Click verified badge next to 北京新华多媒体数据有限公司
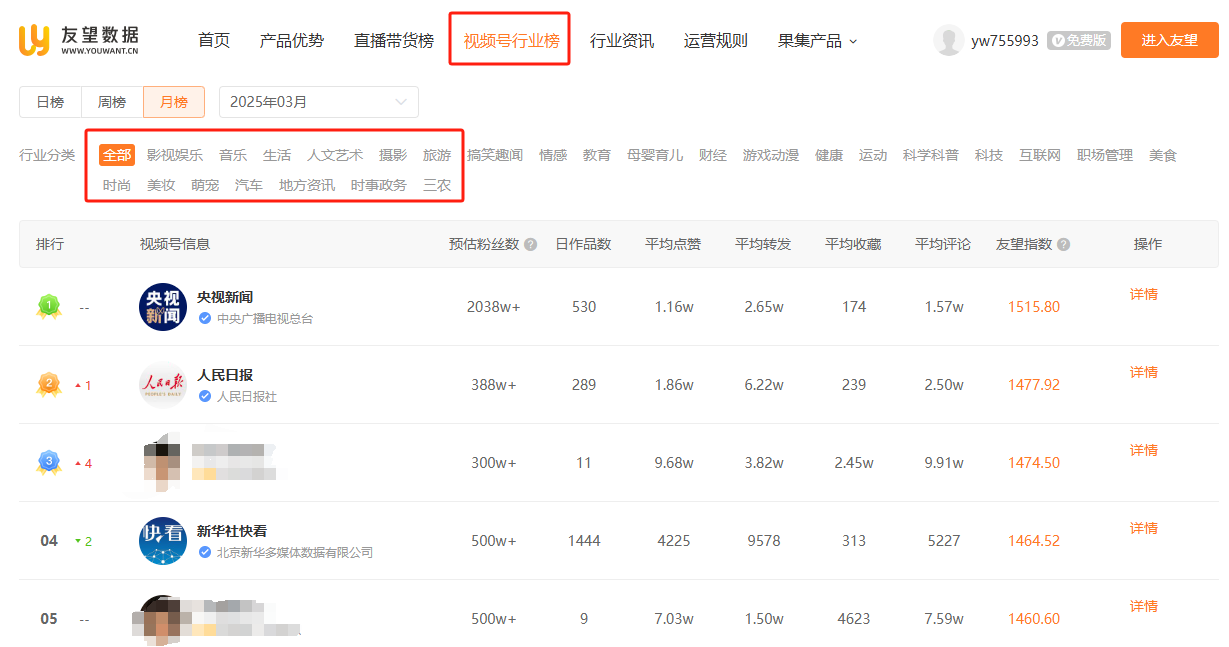This screenshot has height=647, width=1229. [x=205, y=552]
